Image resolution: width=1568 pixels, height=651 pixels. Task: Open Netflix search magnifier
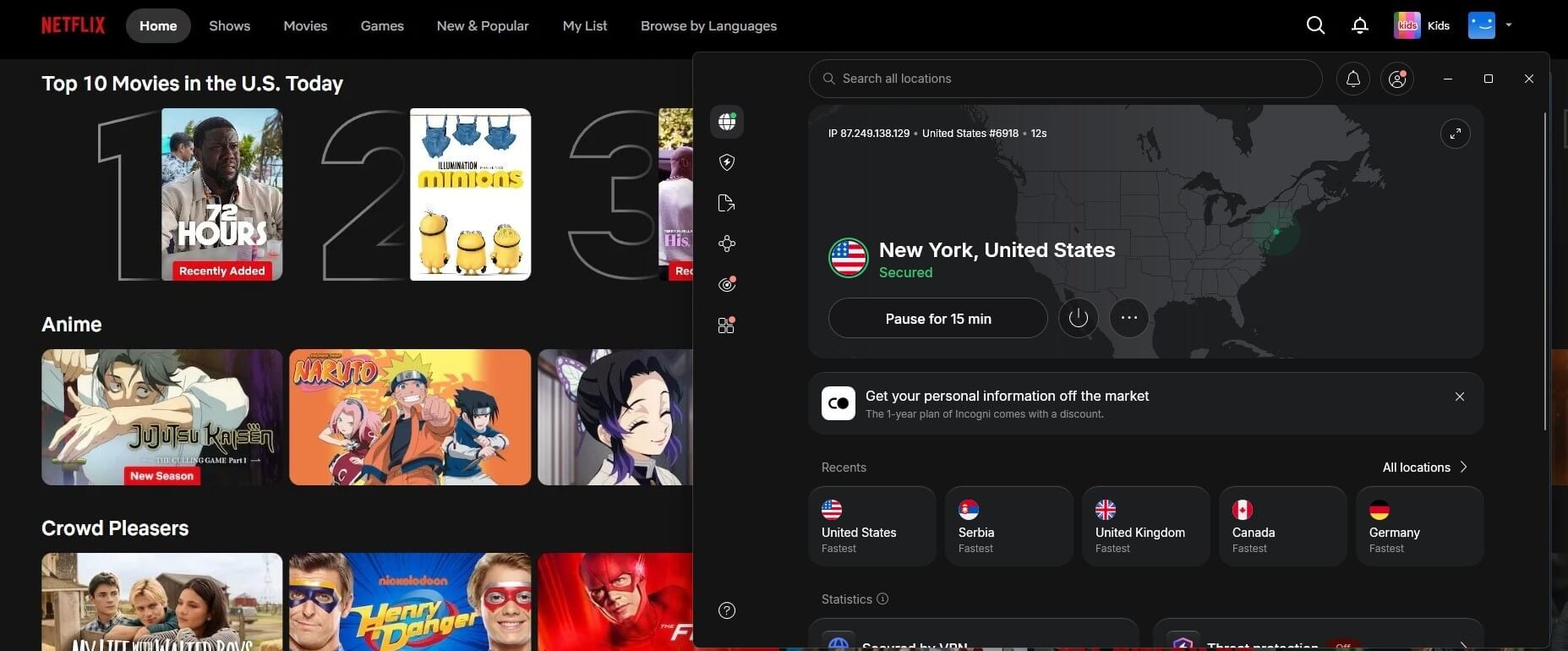click(1315, 25)
